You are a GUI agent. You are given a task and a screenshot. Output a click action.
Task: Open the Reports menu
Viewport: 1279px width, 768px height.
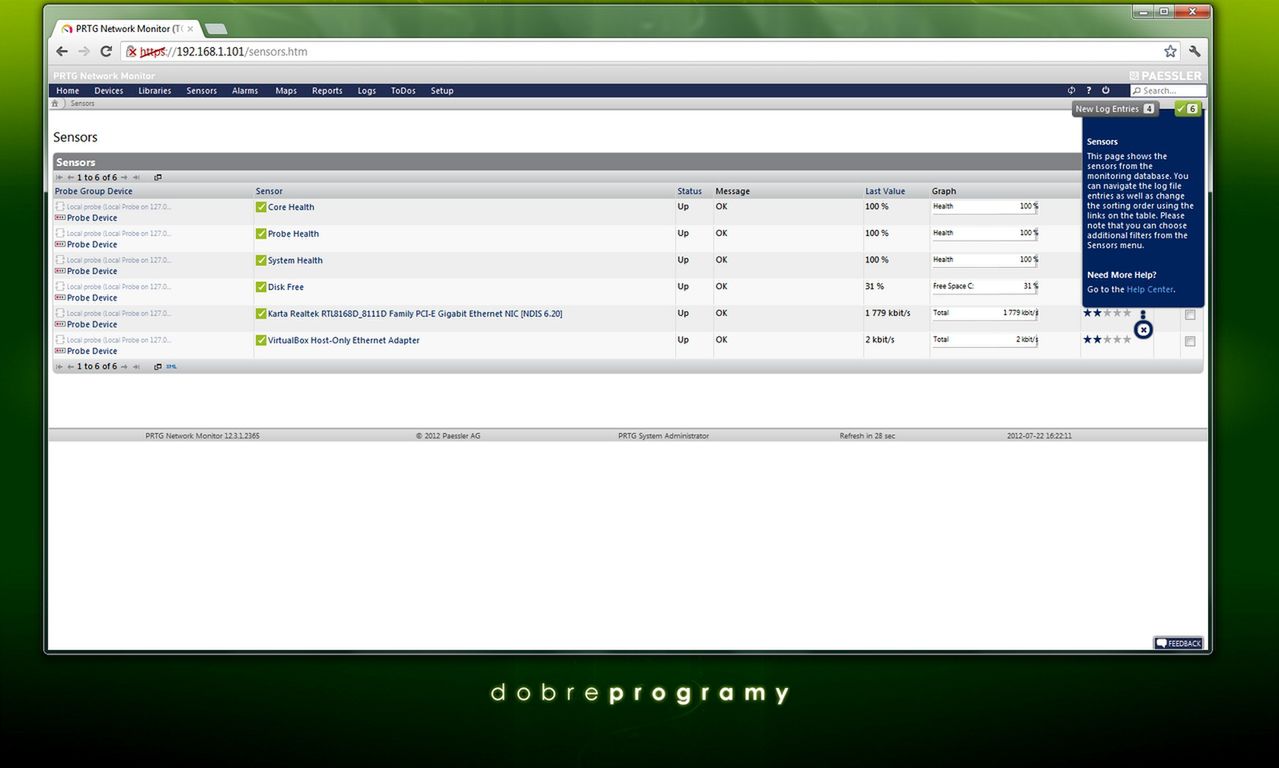[x=327, y=90]
